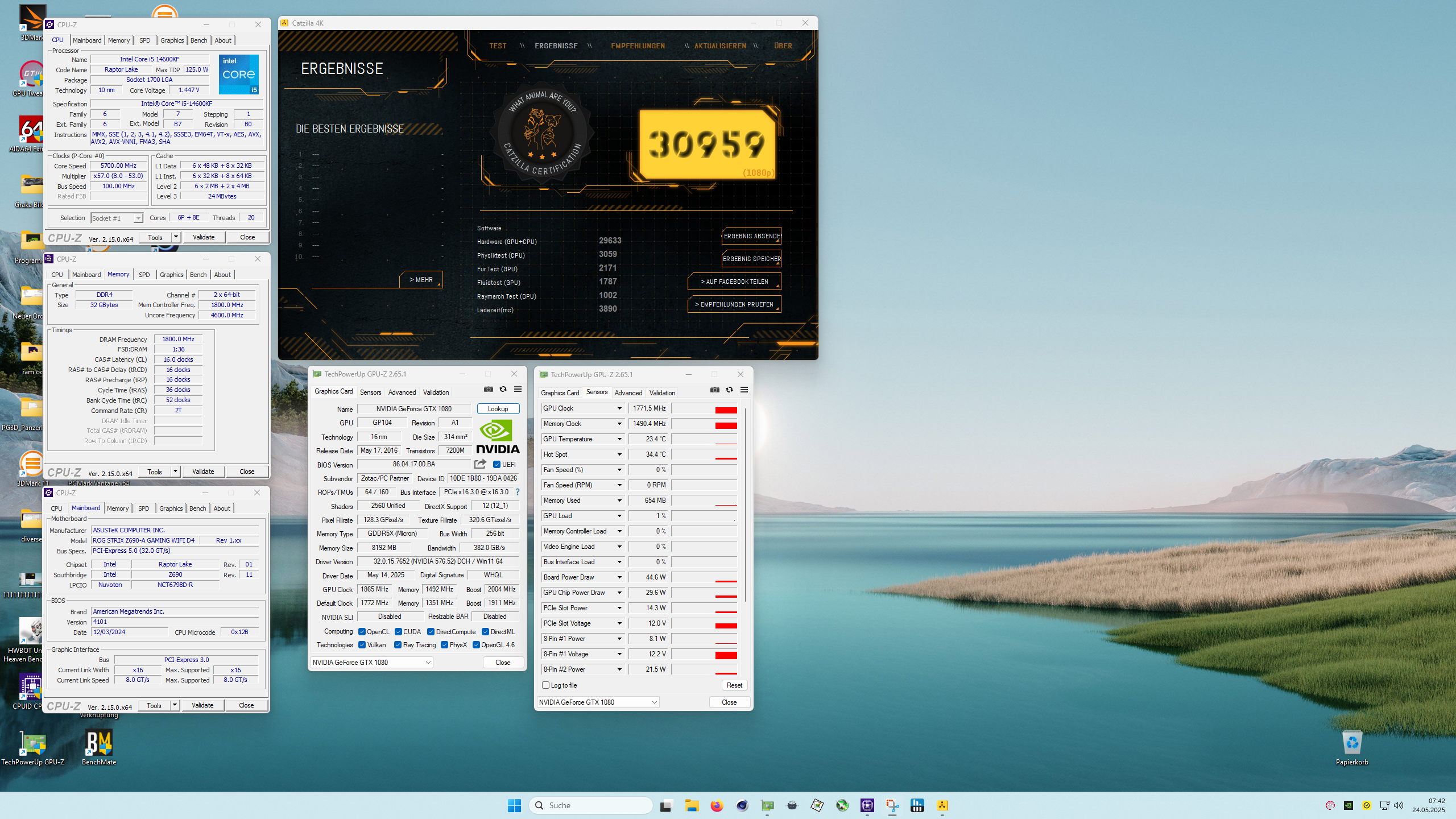1456x819 pixels.
Task: Open the Socket #1 selection dropdown in CPU-Z
Action: click(x=117, y=218)
